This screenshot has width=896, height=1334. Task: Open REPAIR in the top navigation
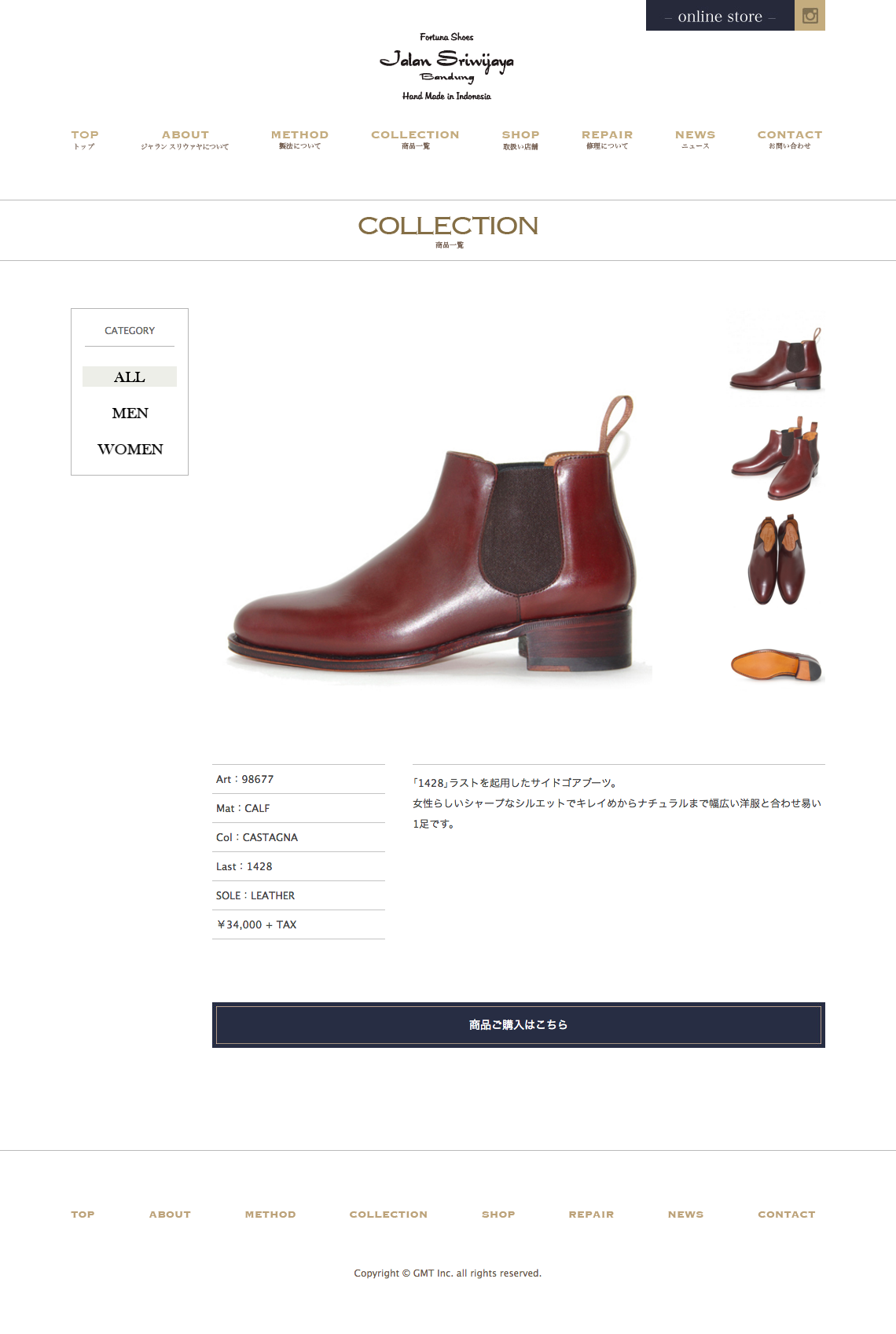(x=607, y=139)
